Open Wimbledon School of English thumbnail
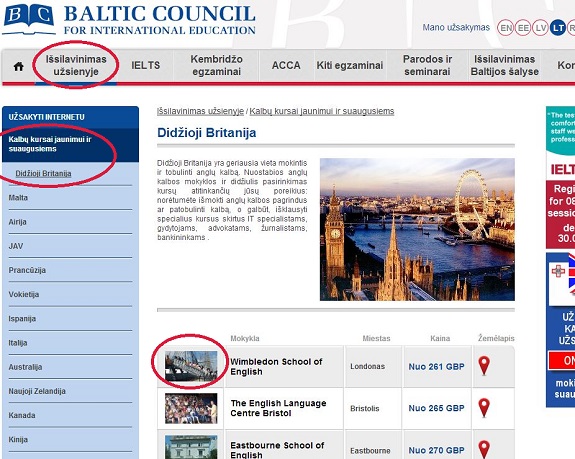 tap(191, 366)
